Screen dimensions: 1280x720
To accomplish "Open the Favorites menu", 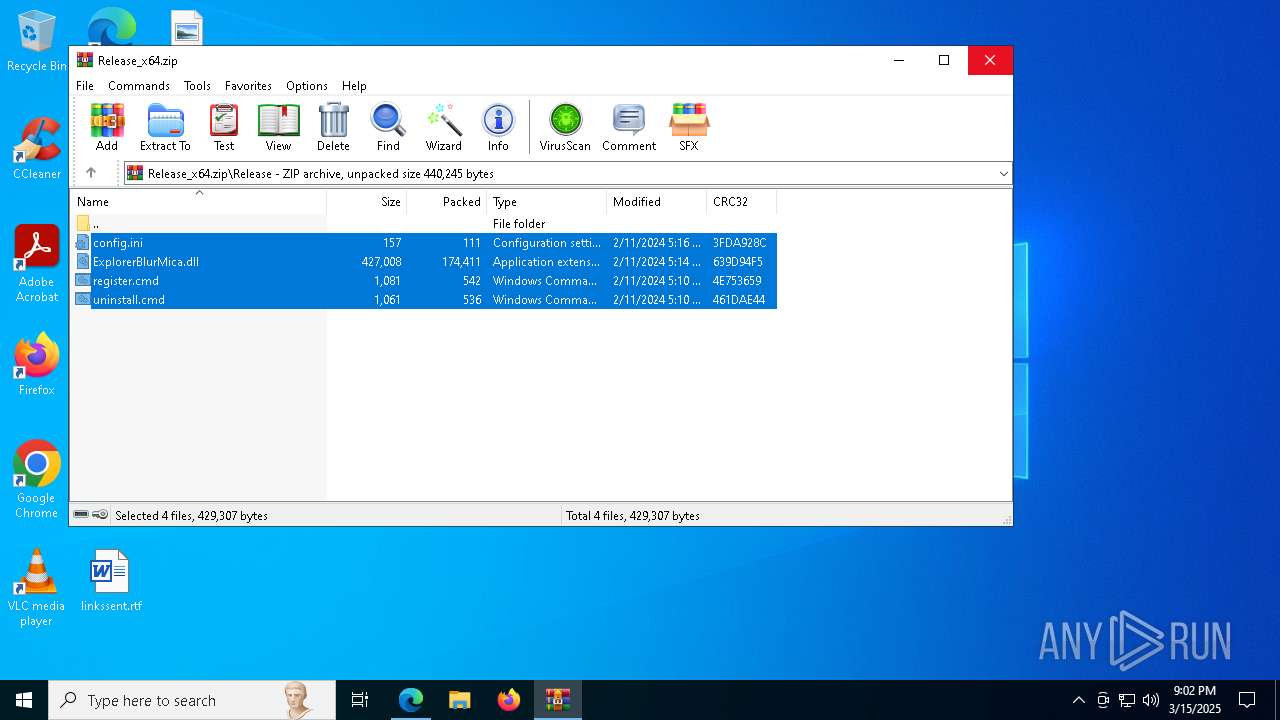I will pos(248,86).
